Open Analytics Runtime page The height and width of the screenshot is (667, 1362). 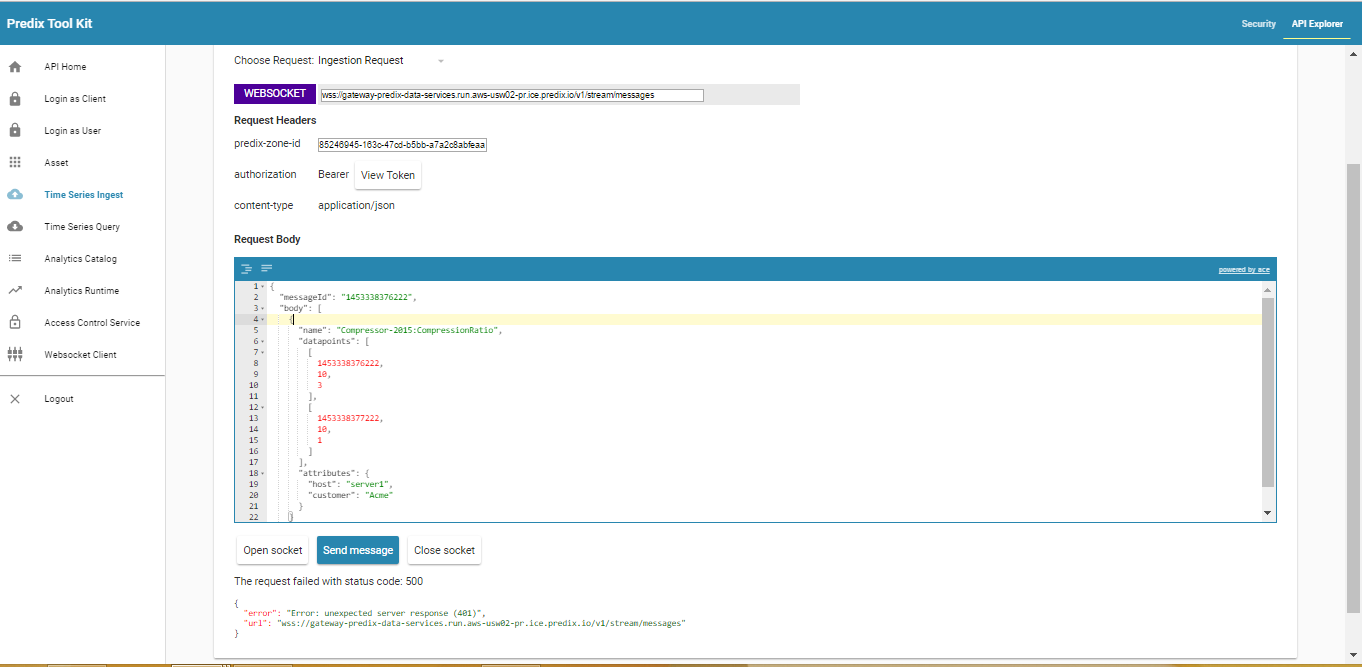[x=81, y=291]
